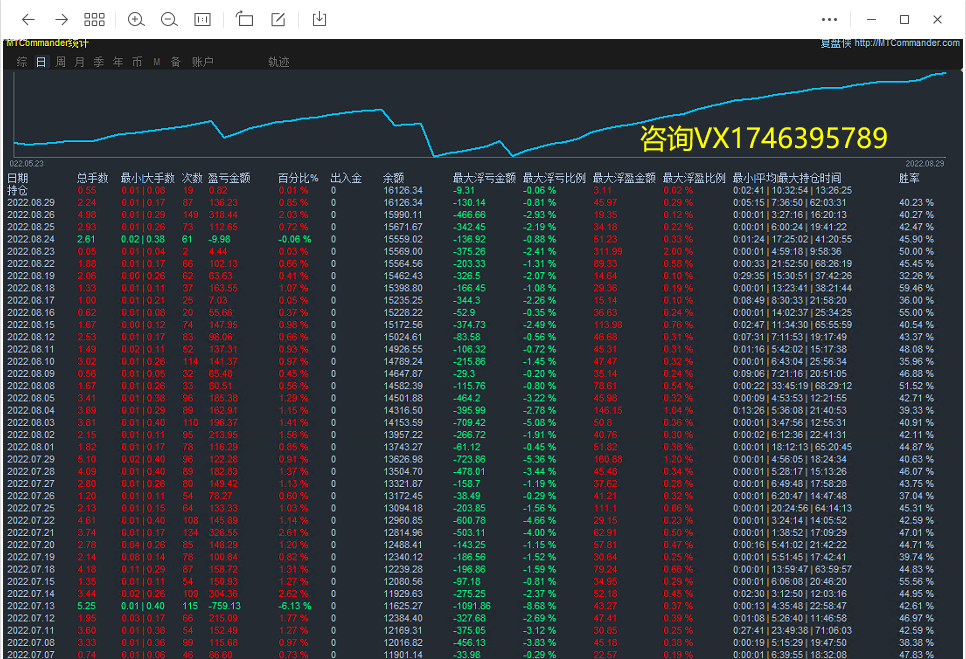Open the 月 monthly tab
The width and height of the screenshot is (966, 659).
pos(79,62)
